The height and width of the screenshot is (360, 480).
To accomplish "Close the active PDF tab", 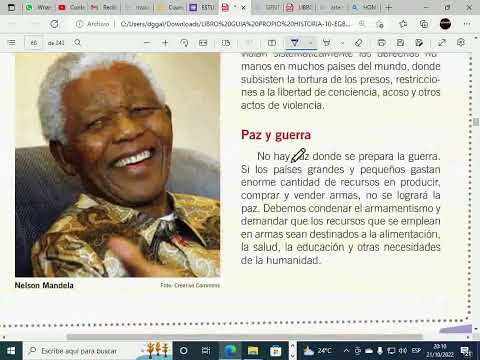I will pos(244,7).
